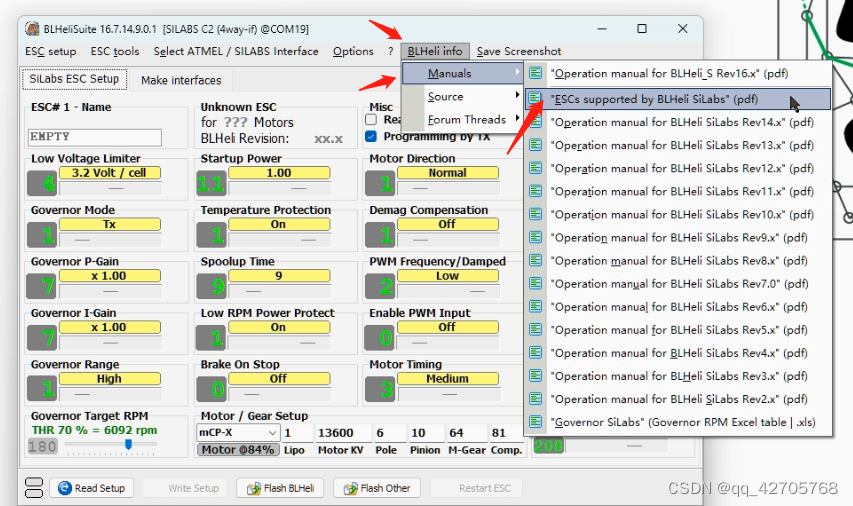
Task: Click the Comp. field showing 81
Action: tap(505, 433)
